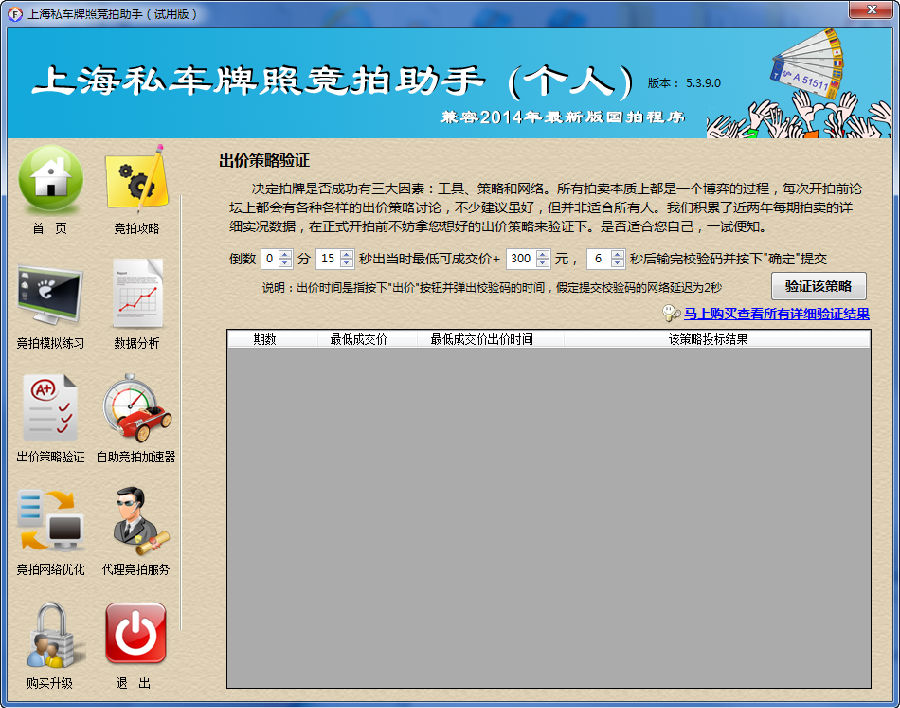
Task: Click the 期数 column header
Action: click(x=264, y=340)
